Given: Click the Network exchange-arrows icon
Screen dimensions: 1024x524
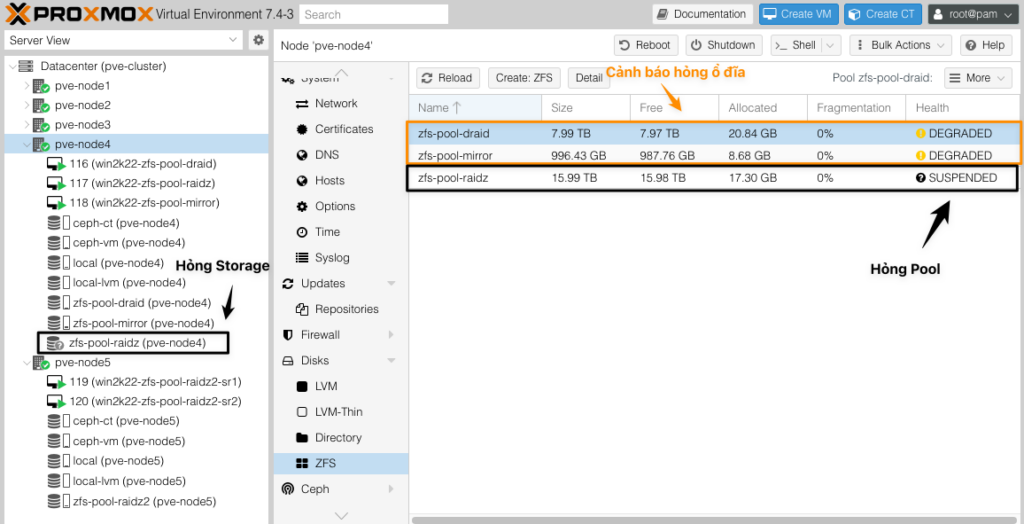Looking at the screenshot, I should pos(302,104).
